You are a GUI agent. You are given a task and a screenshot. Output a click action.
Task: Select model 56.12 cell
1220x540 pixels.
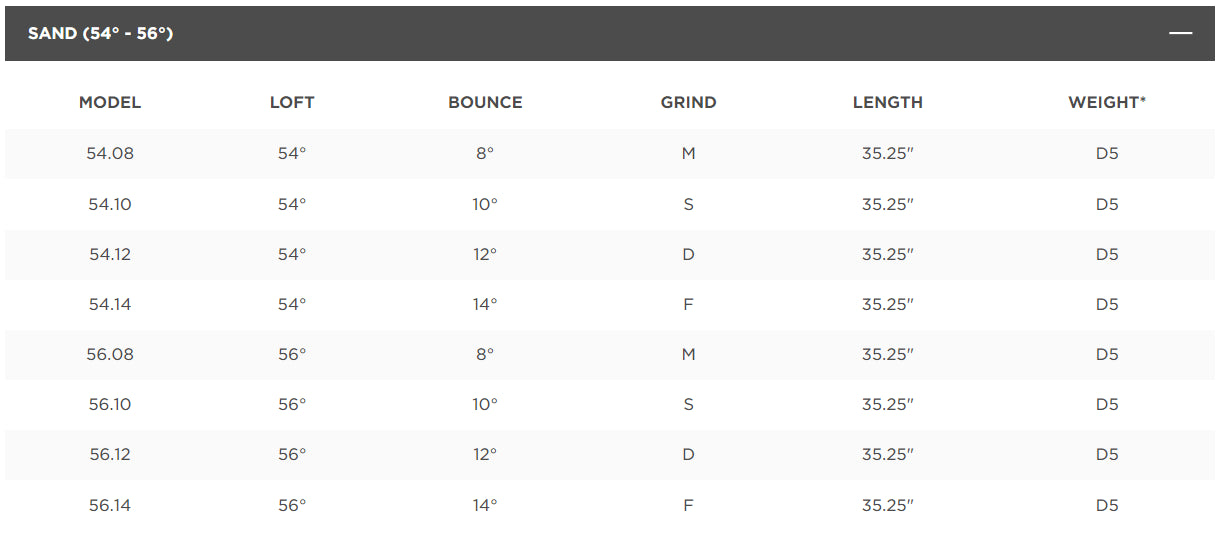coord(110,454)
